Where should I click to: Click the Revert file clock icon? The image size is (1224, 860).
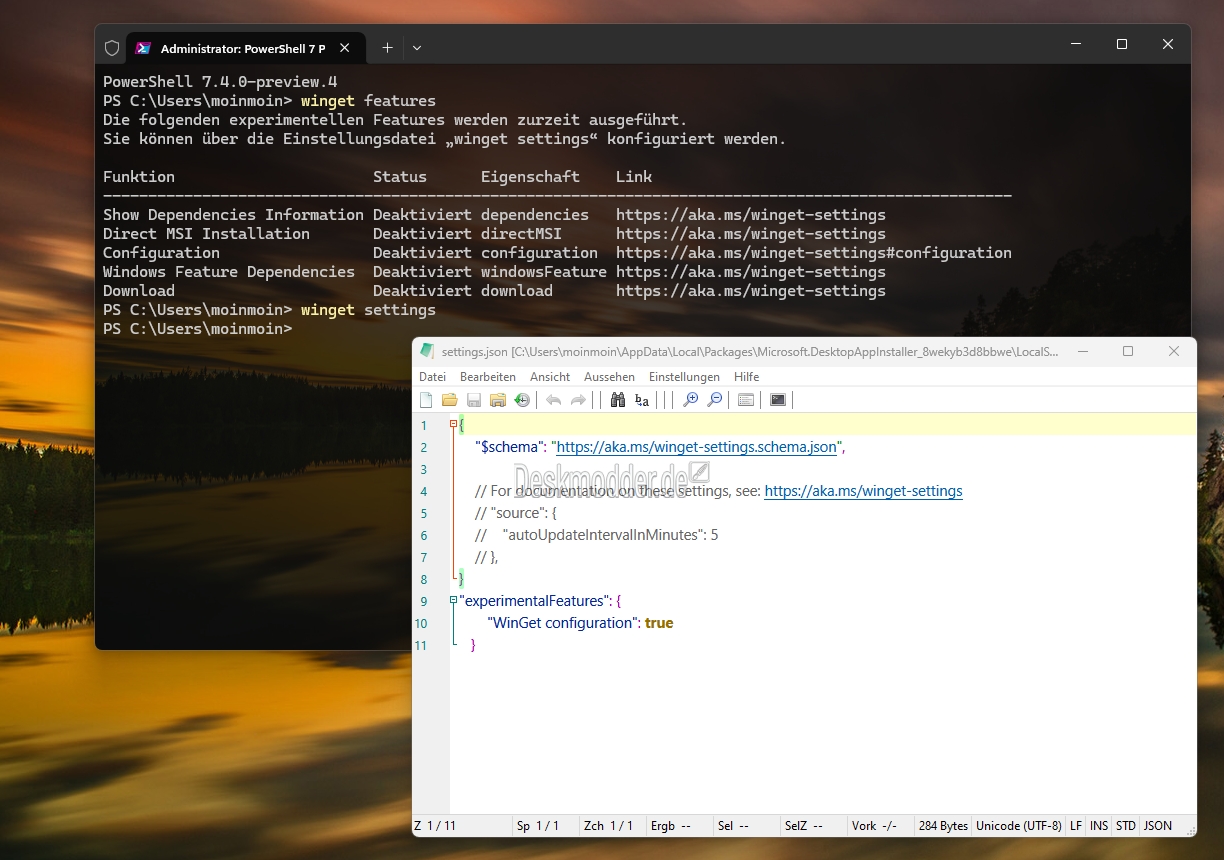pyautogui.click(x=521, y=400)
